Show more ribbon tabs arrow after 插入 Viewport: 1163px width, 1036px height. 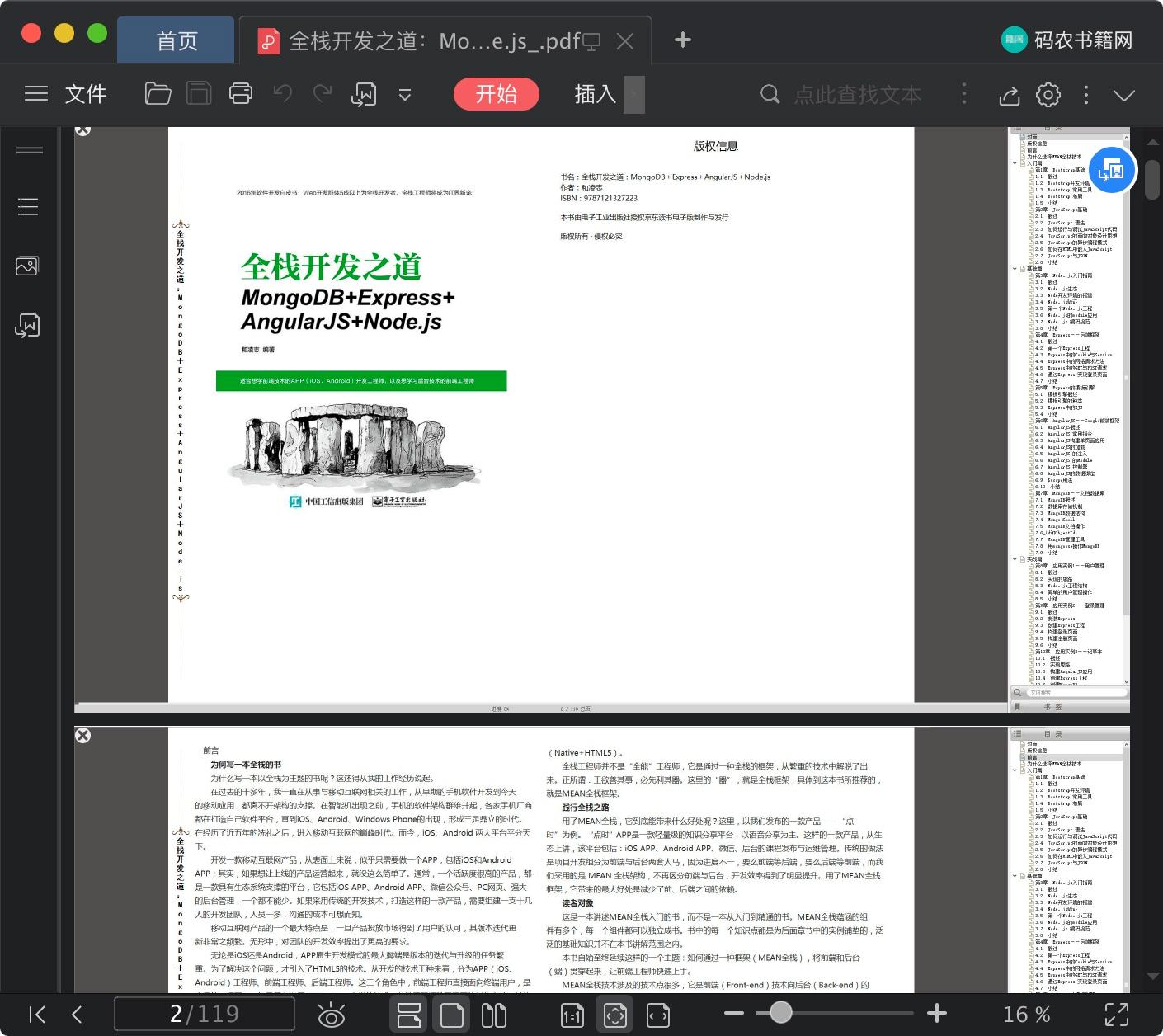(634, 95)
